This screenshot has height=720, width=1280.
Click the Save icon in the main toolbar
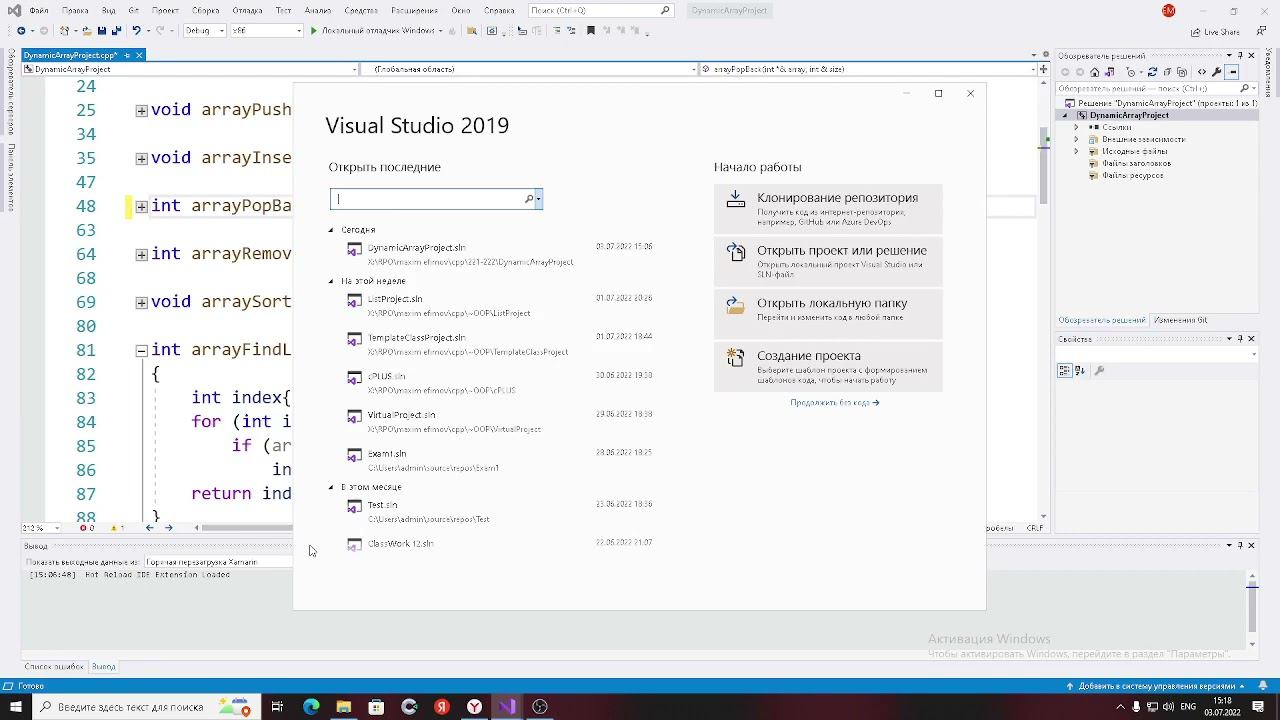coord(103,31)
